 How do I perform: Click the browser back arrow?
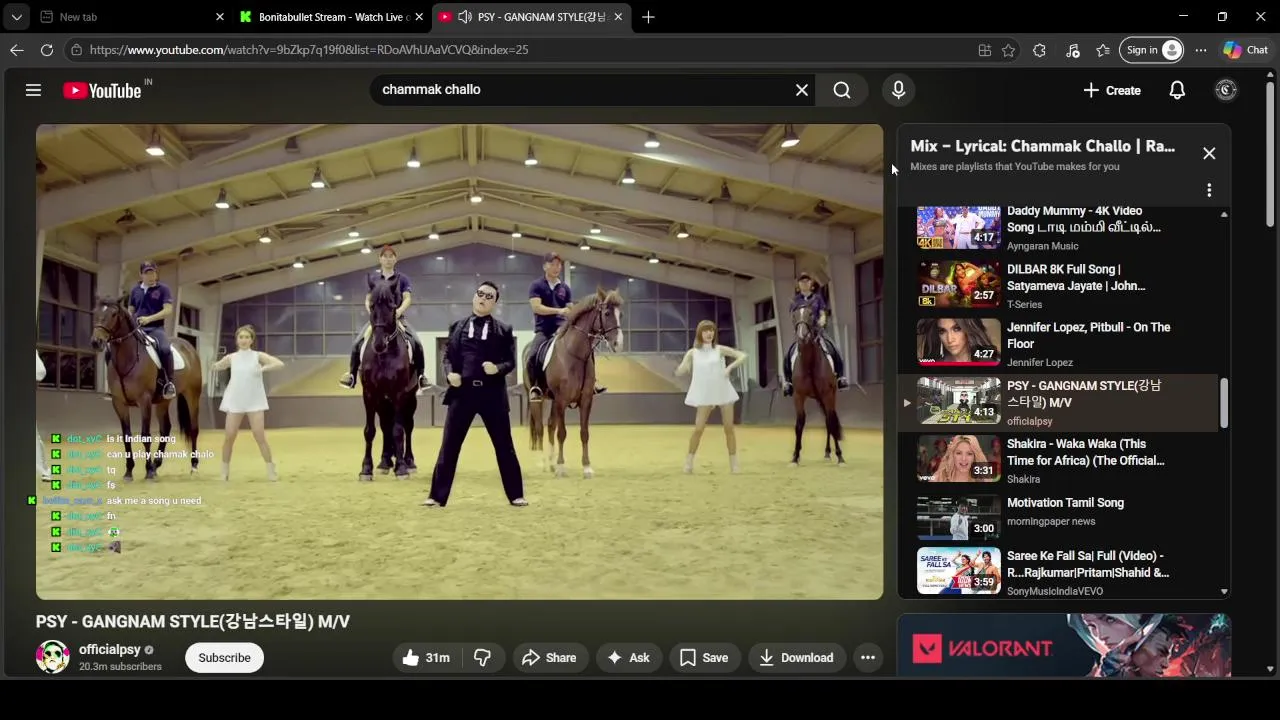click(x=17, y=50)
